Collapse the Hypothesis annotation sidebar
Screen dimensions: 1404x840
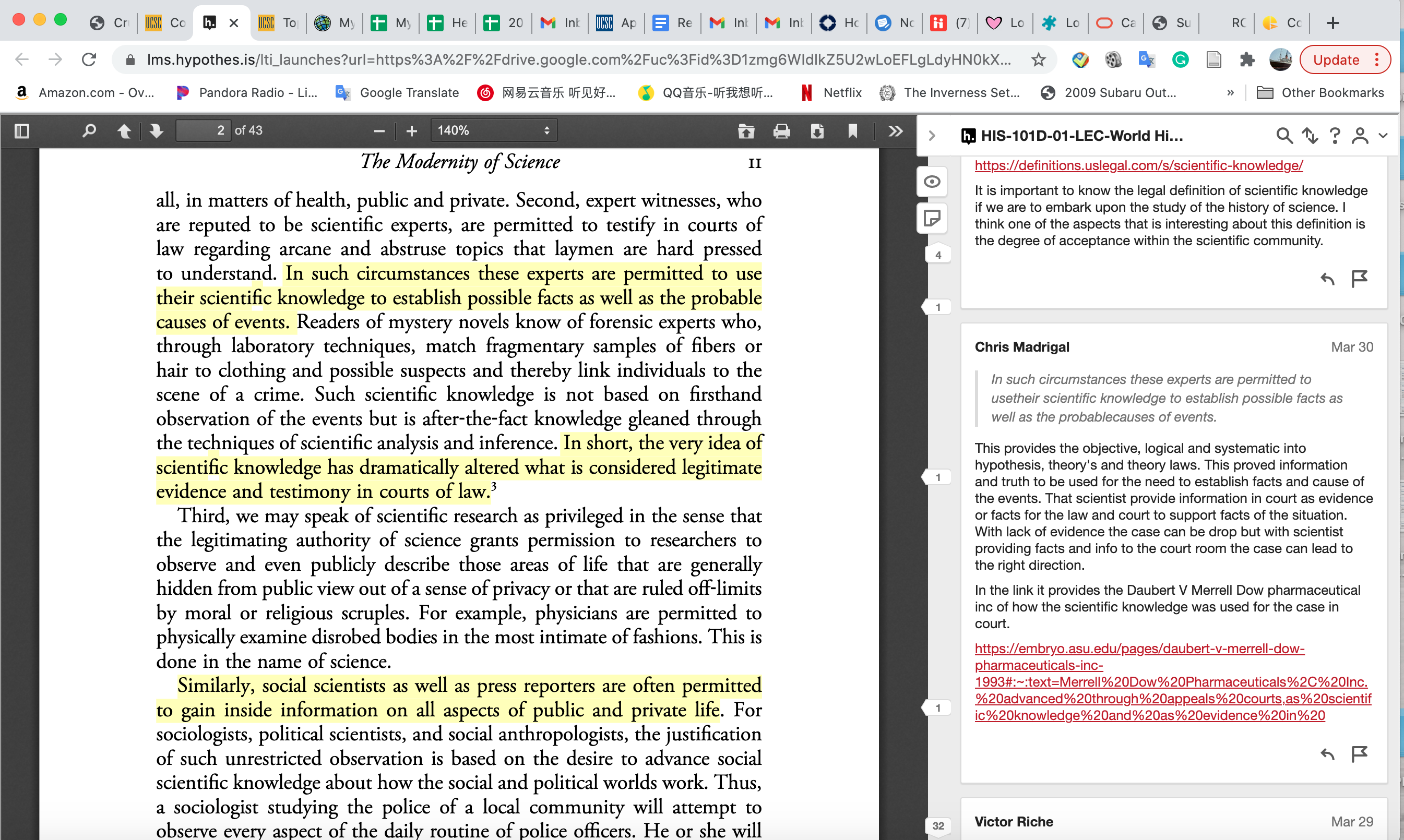932,136
